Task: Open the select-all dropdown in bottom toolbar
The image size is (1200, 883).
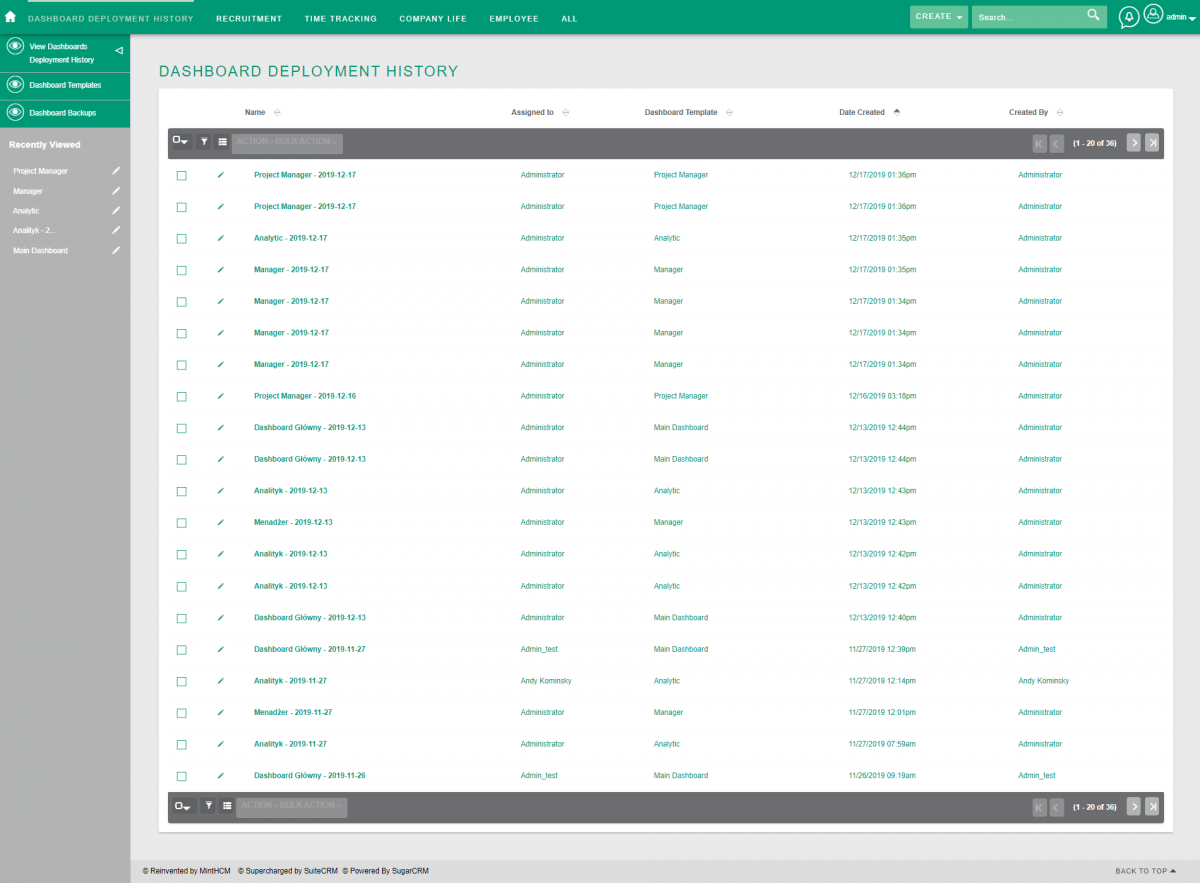Action: click(x=185, y=805)
